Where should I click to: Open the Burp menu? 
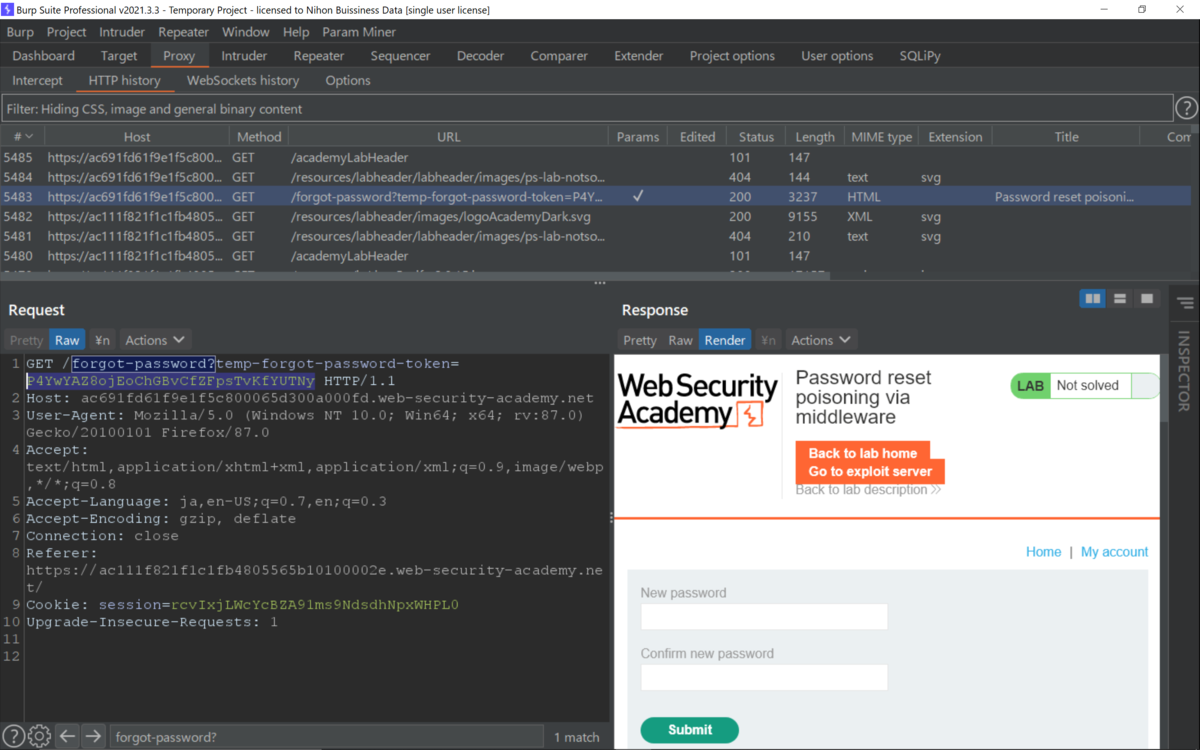click(x=20, y=32)
